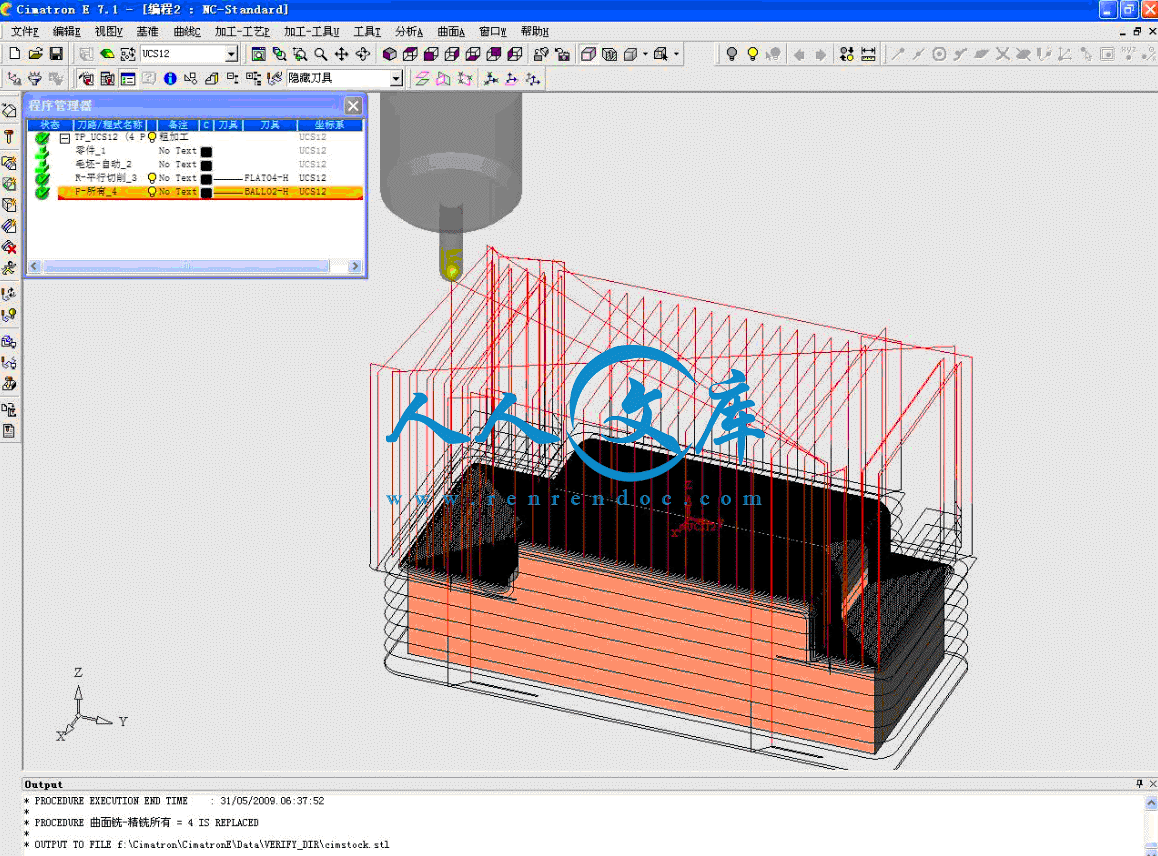The height and width of the screenshot is (856, 1158).
Task: Click the Measure ruler icon
Action: click(868, 54)
